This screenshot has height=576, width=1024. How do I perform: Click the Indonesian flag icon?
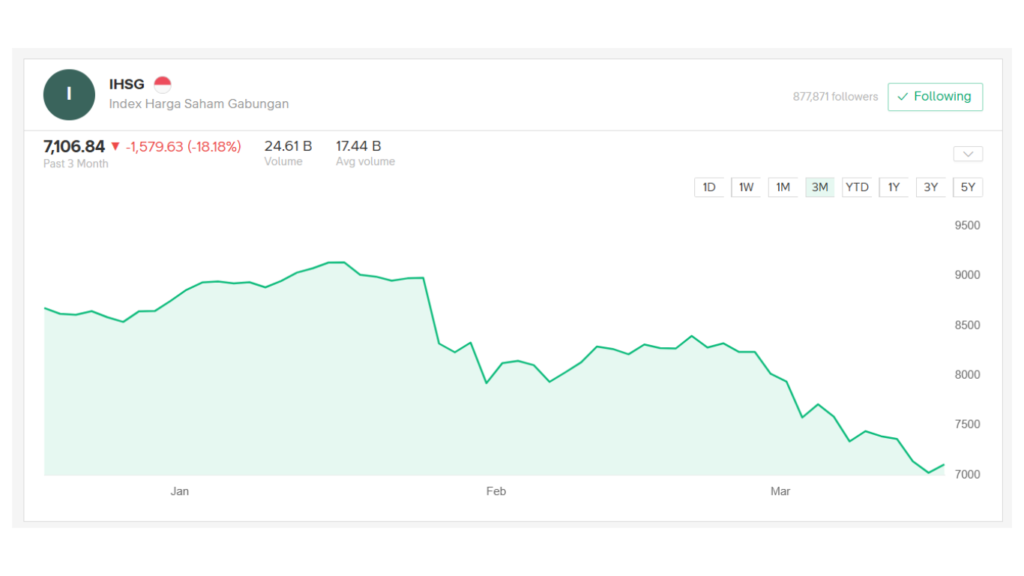point(163,85)
